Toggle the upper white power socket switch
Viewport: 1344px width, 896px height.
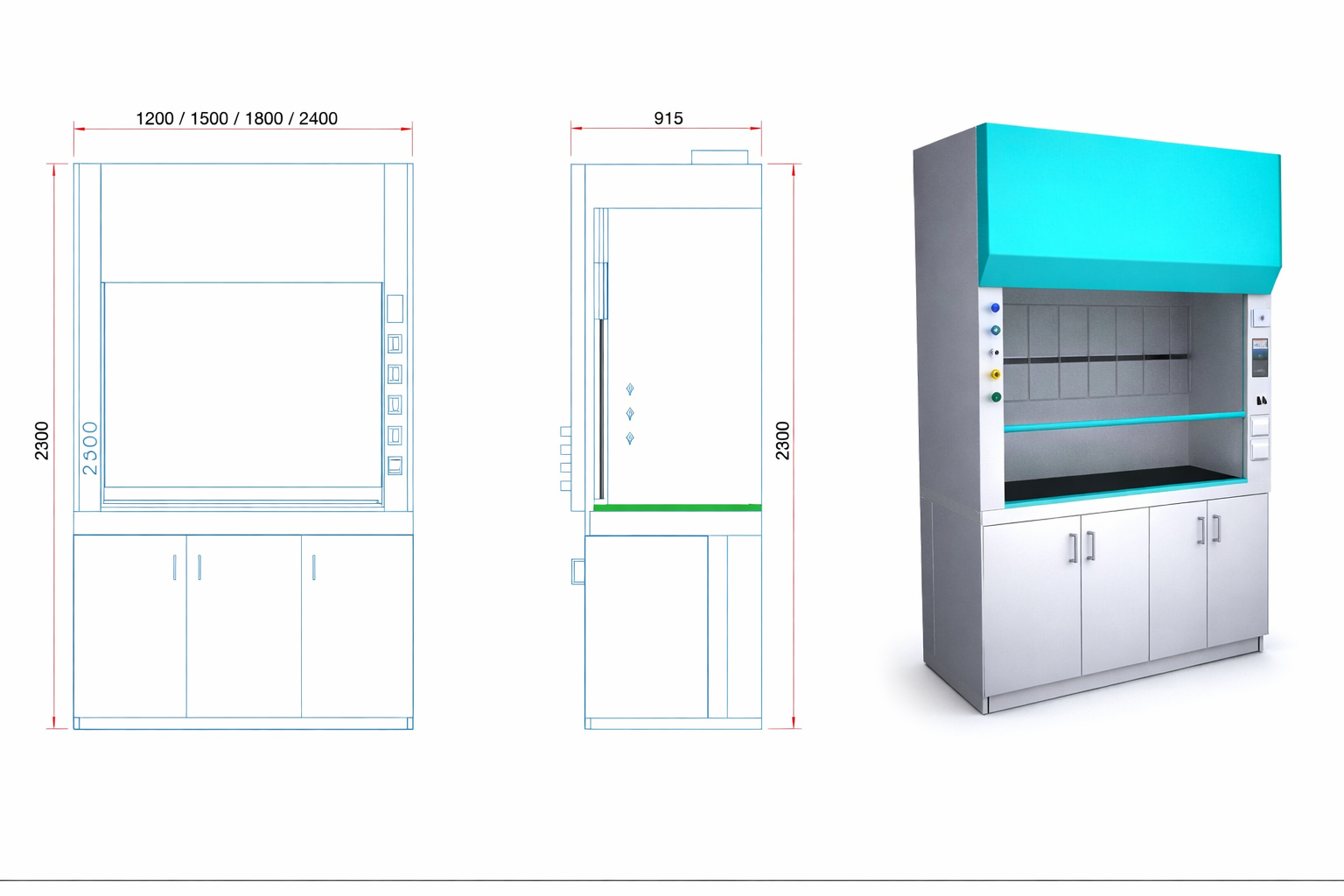(x=1261, y=424)
